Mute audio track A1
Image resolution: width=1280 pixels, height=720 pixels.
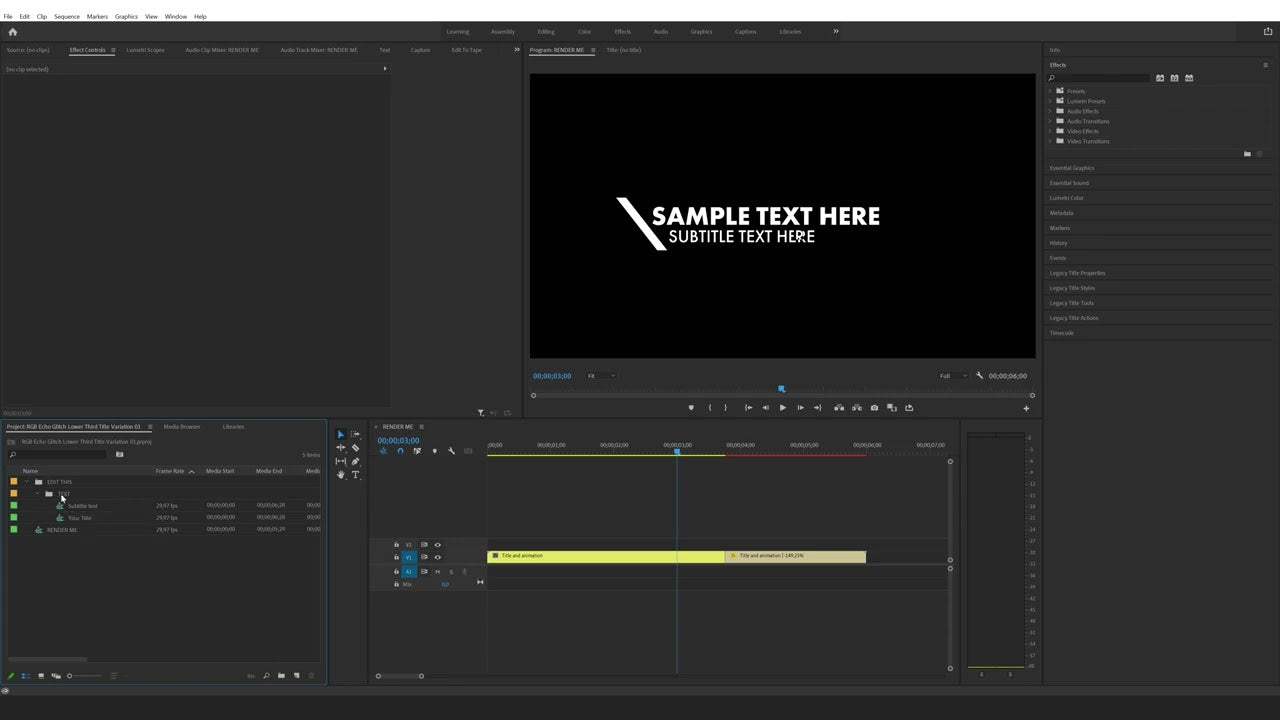coord(437,572)
